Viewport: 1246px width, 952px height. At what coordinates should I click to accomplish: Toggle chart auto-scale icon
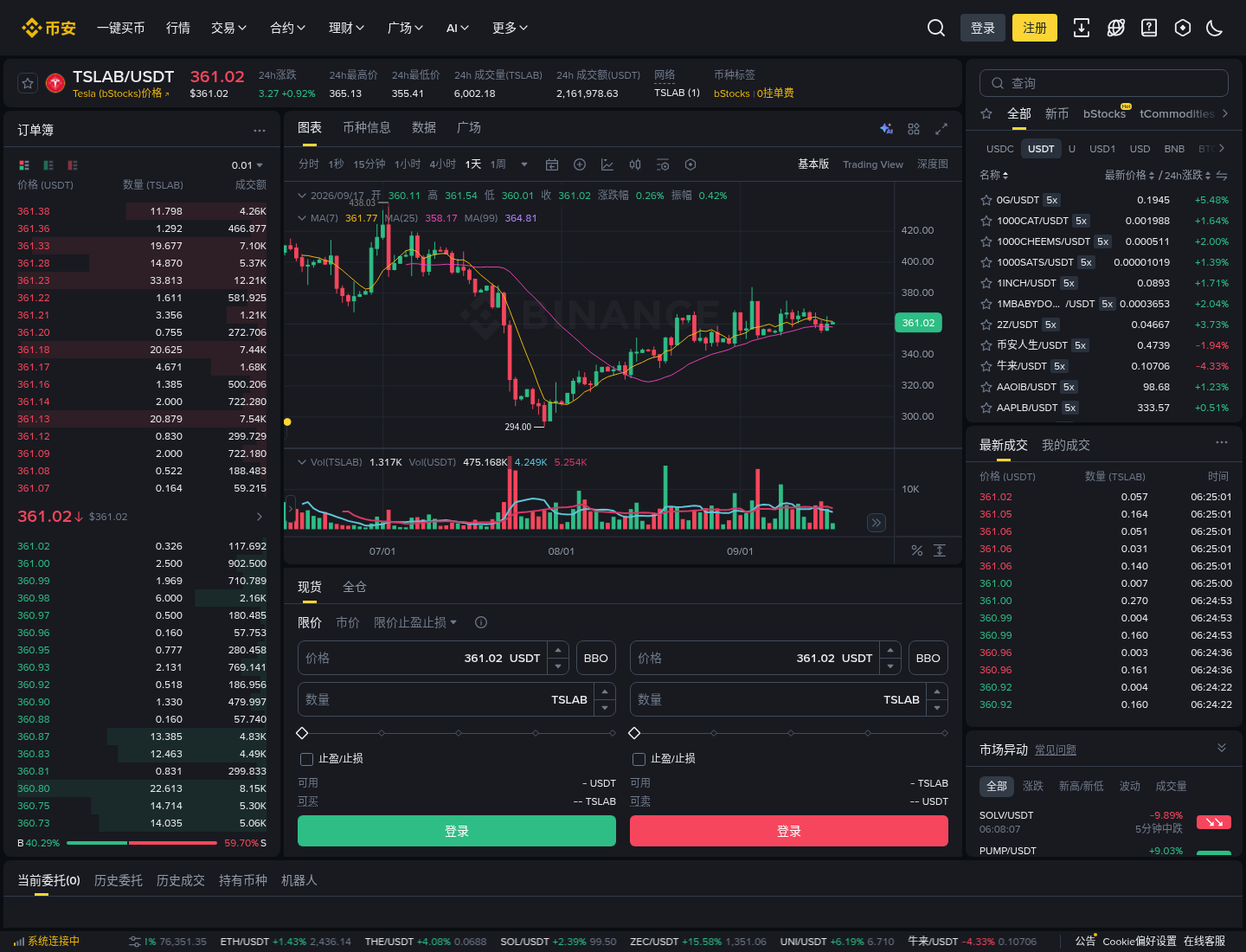940,550
